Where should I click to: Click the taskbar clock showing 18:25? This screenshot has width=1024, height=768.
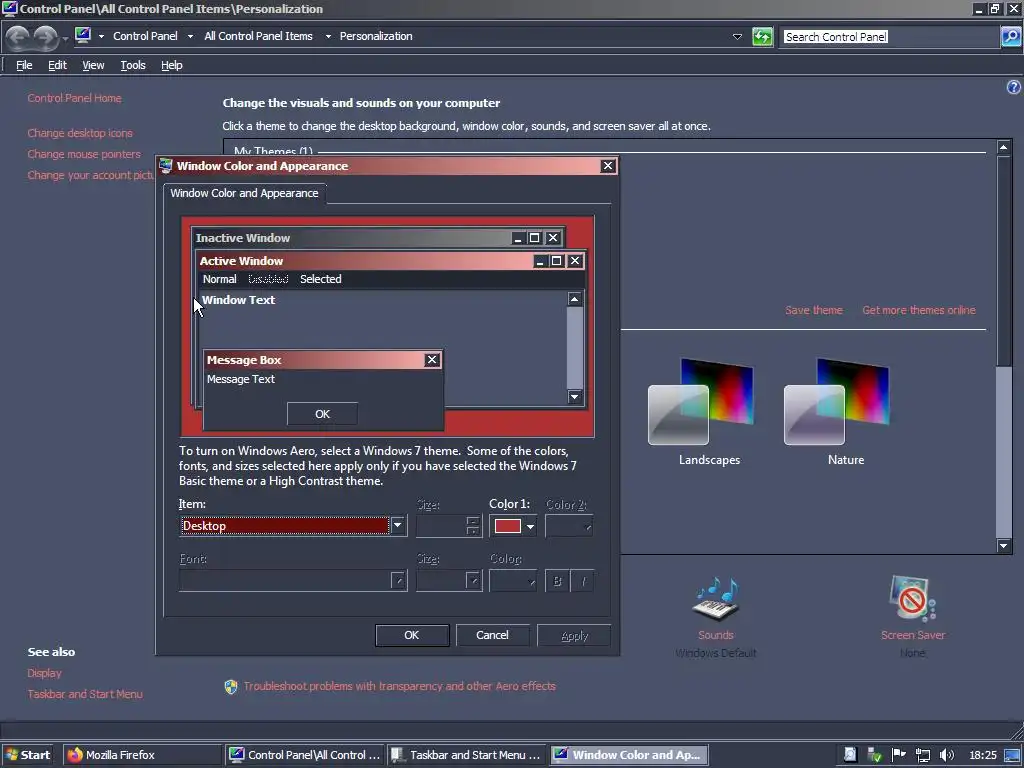tap(983, 756)
